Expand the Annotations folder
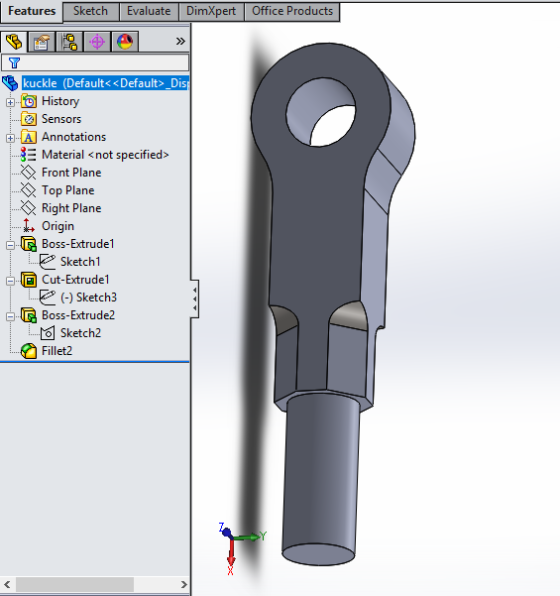The width and height of the screenshot is (560, 596). pyautogui.click(x=11, y=138)
